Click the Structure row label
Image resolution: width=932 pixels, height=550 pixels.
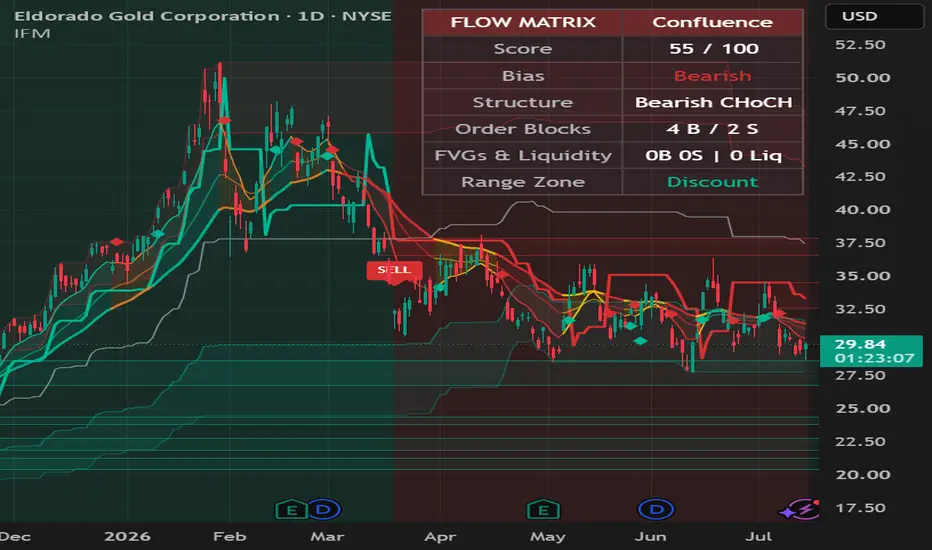[522, 102]
